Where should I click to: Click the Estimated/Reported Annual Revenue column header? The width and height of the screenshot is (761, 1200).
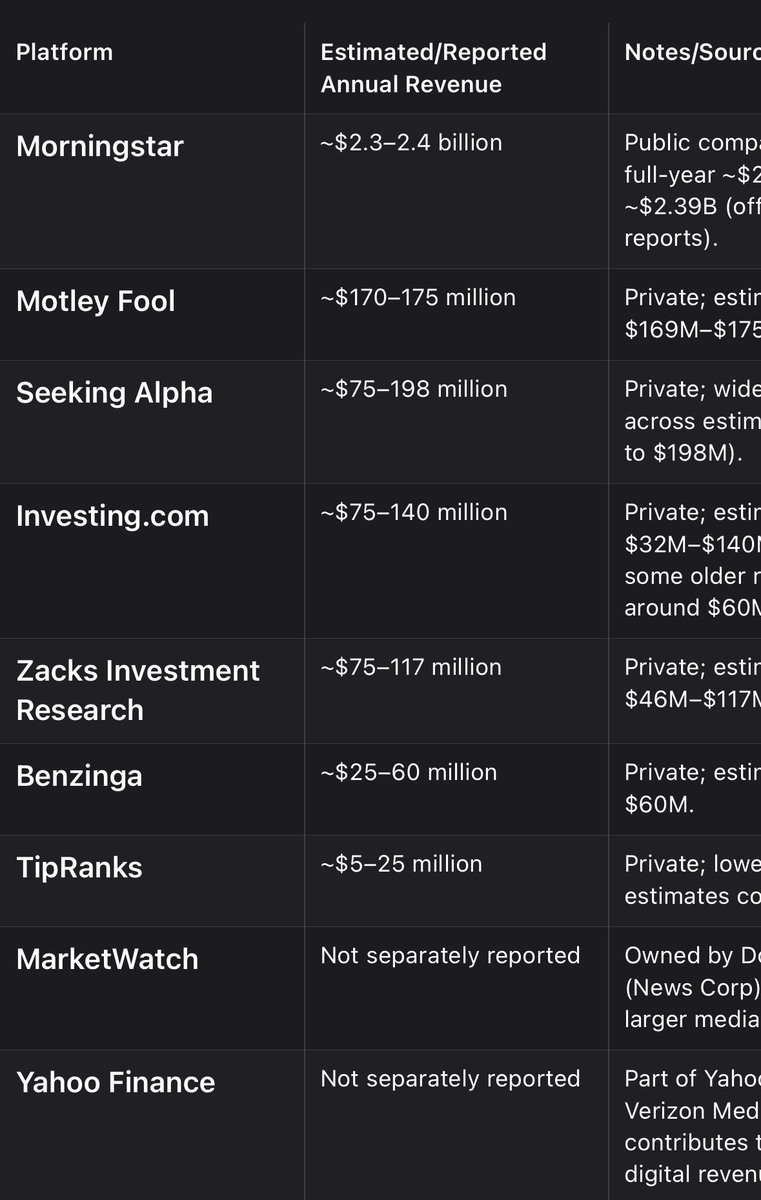[x=433, y=68]
